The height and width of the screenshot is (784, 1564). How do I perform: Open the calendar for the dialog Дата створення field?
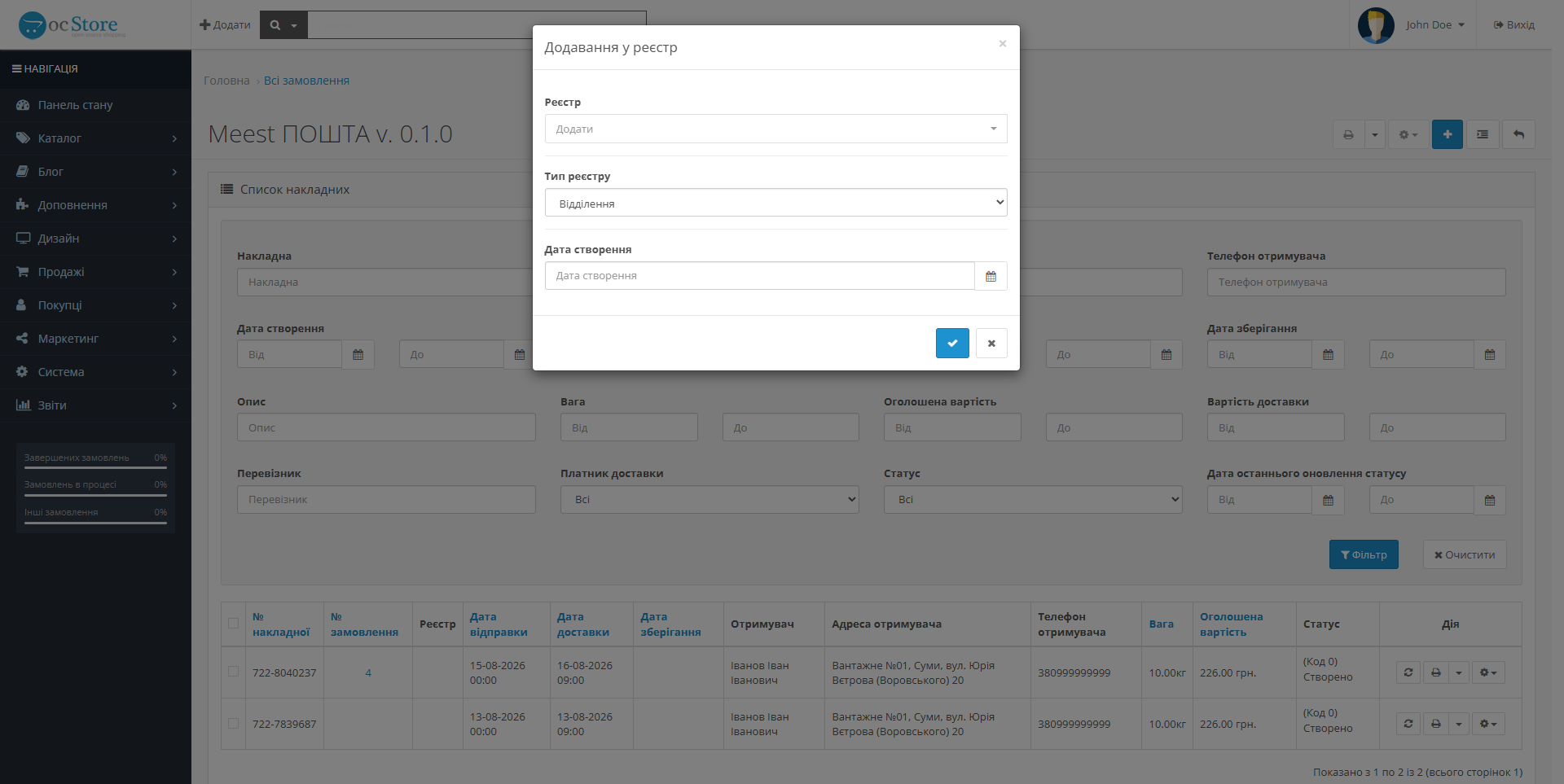991,276
